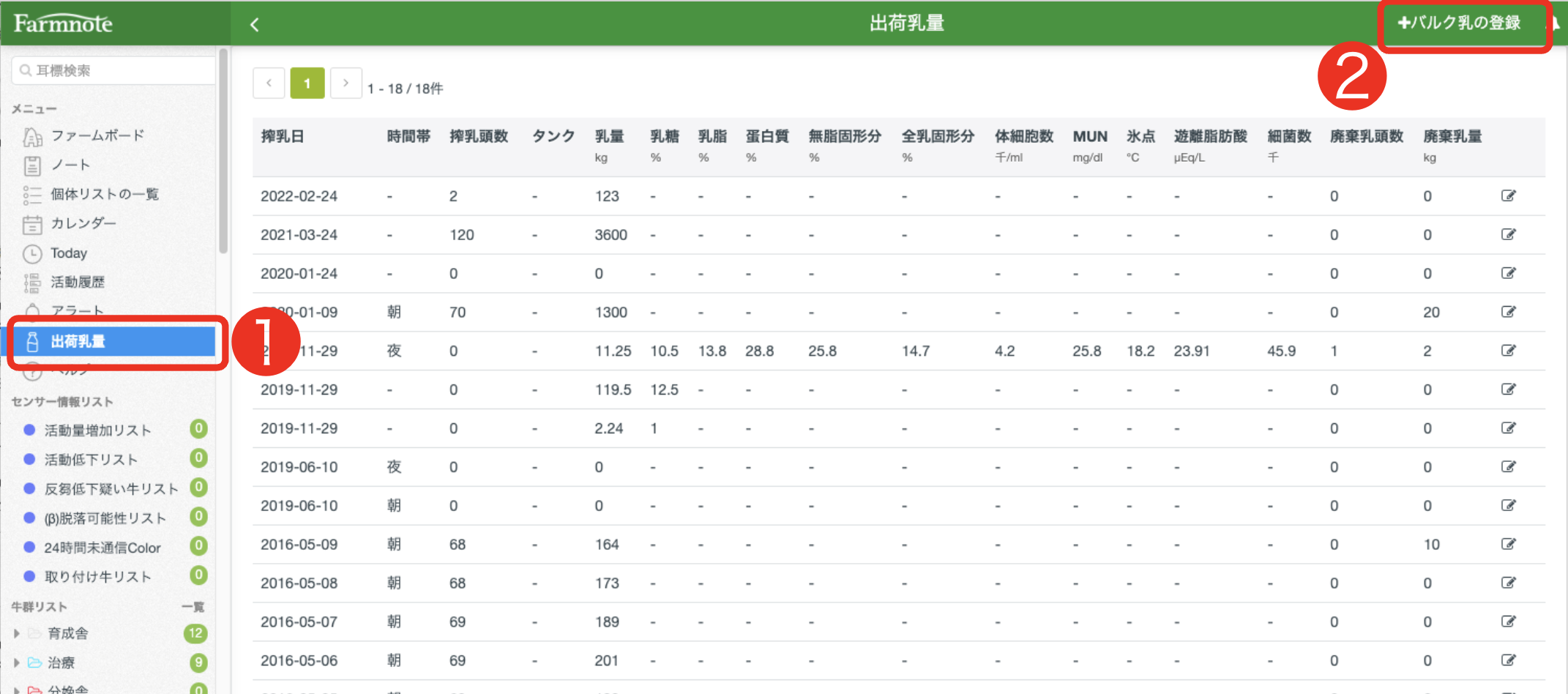This screenshot has height=694, width=1568.
Task: Edit the 2019-06-10 夜 record
Action: [x=1508, y=467]
